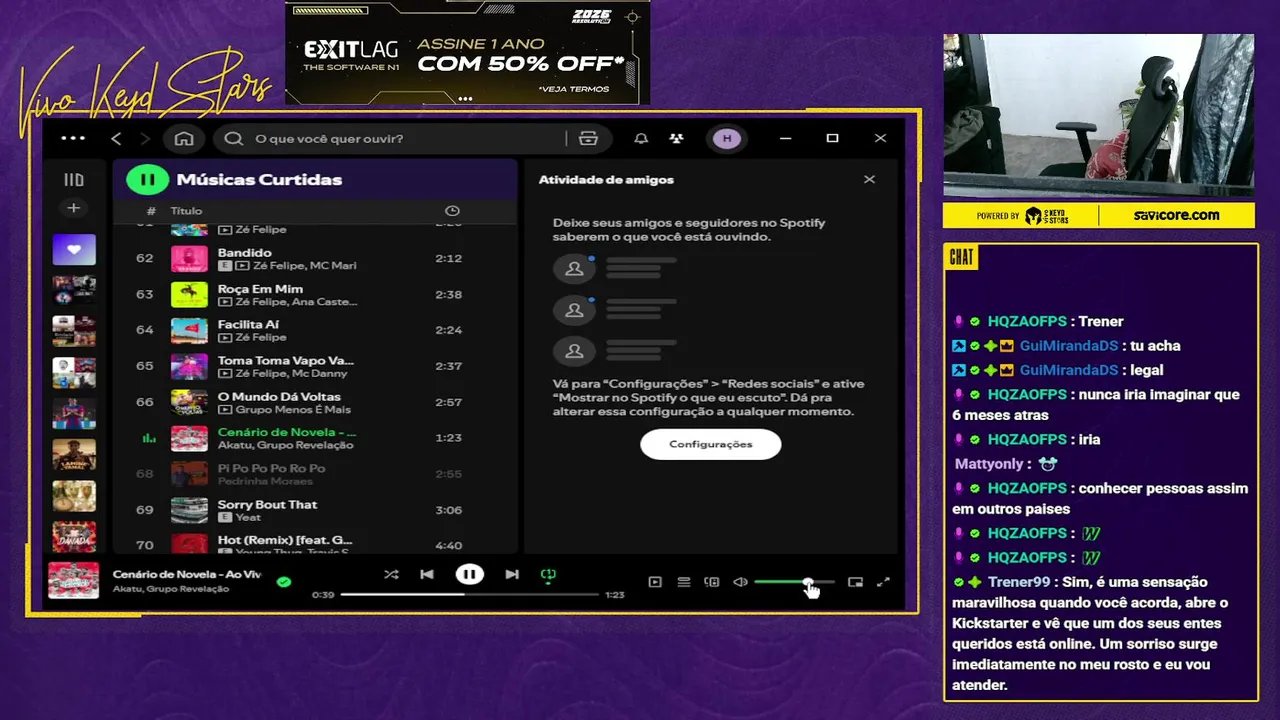This screenshot has width=1280, height=720.
Task: Open the Browse icon in search bar
Action: [x=588, y=139]
